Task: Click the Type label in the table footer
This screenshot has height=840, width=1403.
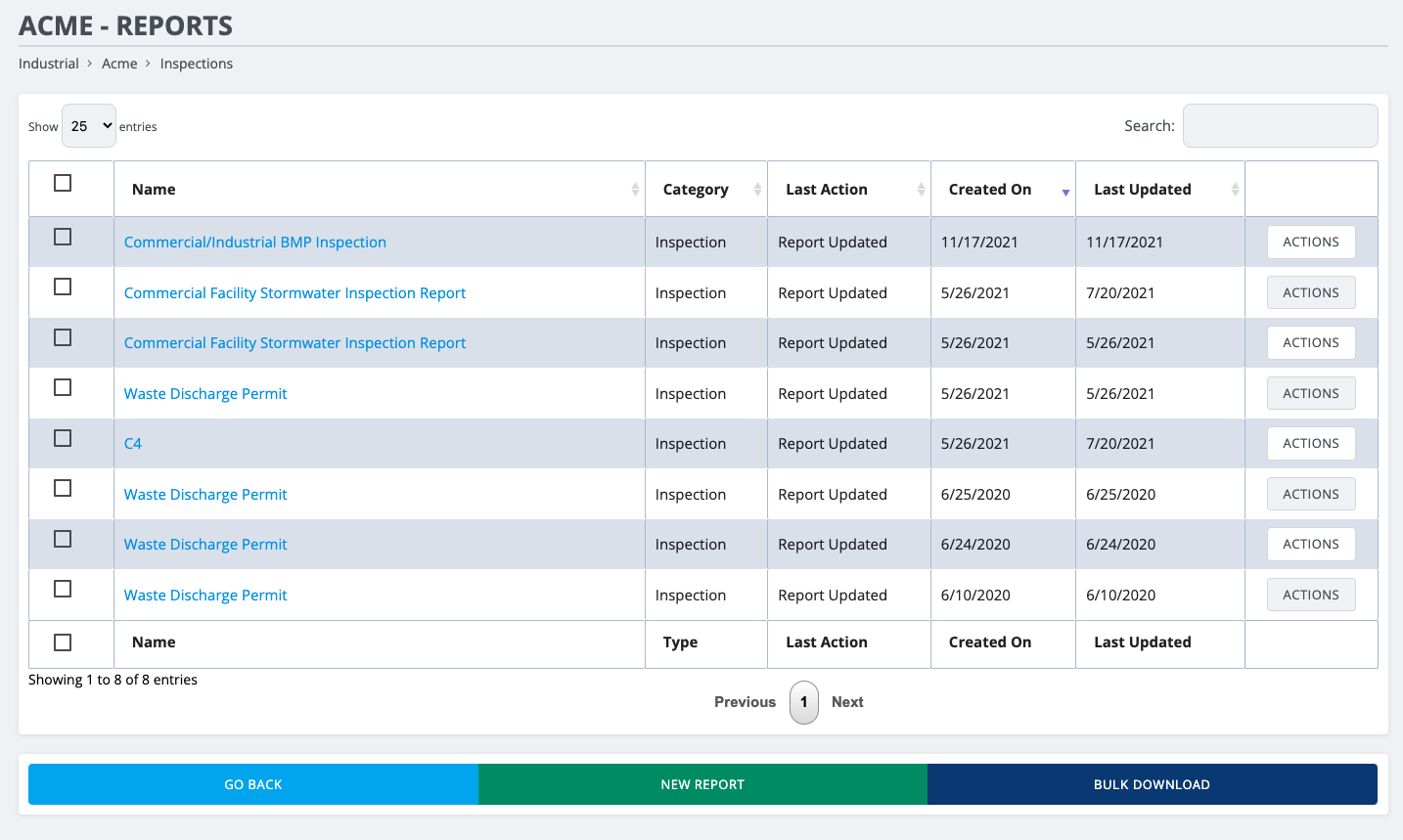Action: pyautogui.click(x=680, y=642)
